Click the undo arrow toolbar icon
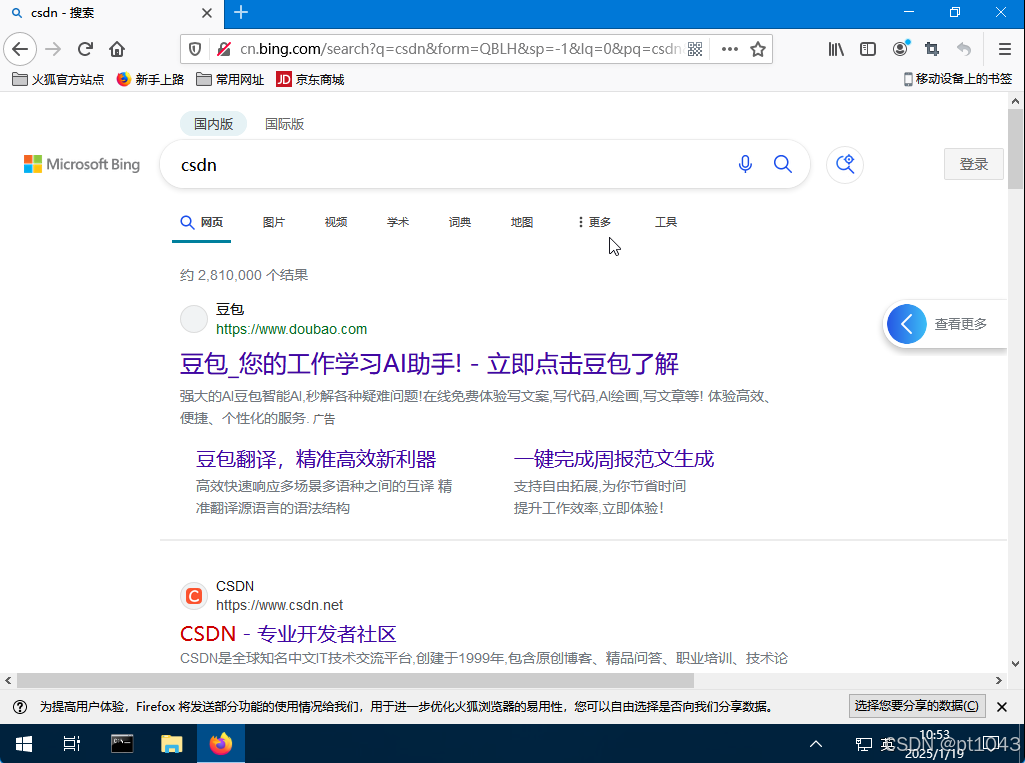 coord(964,49)
